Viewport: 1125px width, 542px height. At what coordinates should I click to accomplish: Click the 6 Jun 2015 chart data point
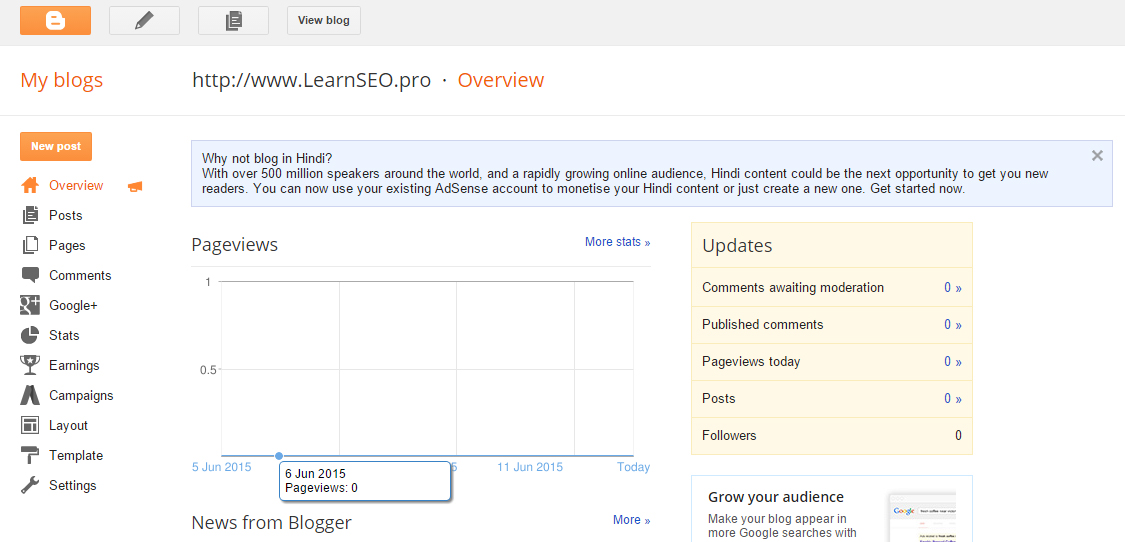click(x=279, y=456)
